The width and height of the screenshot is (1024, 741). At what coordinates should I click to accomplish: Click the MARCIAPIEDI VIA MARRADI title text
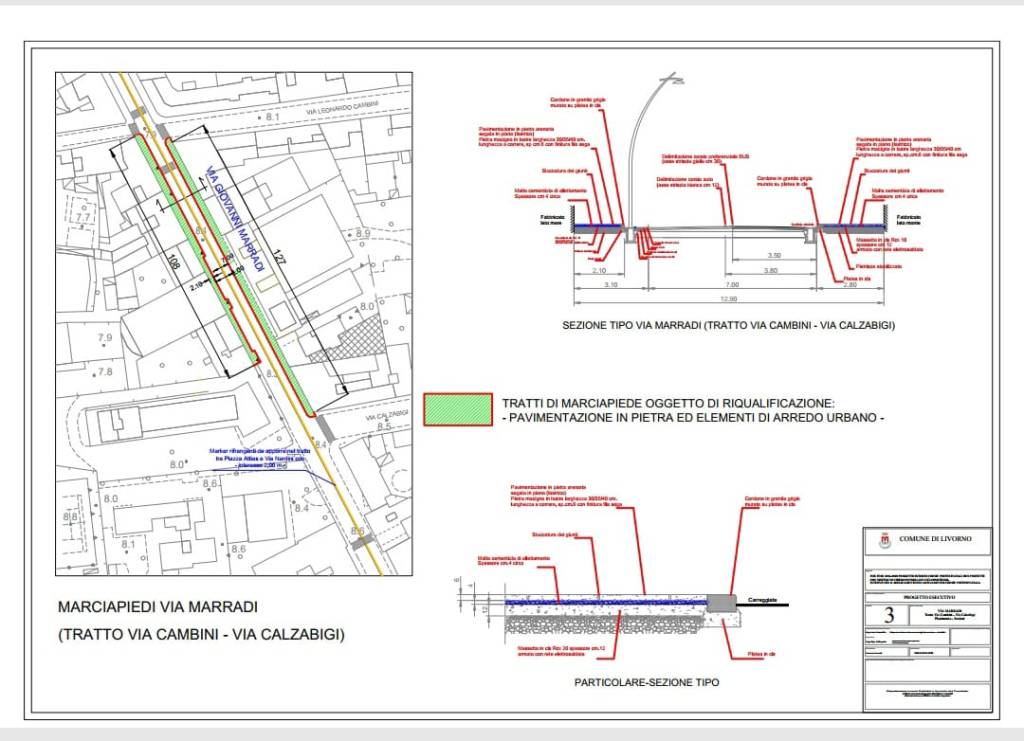pyautogui.click(x=158, y=607)
